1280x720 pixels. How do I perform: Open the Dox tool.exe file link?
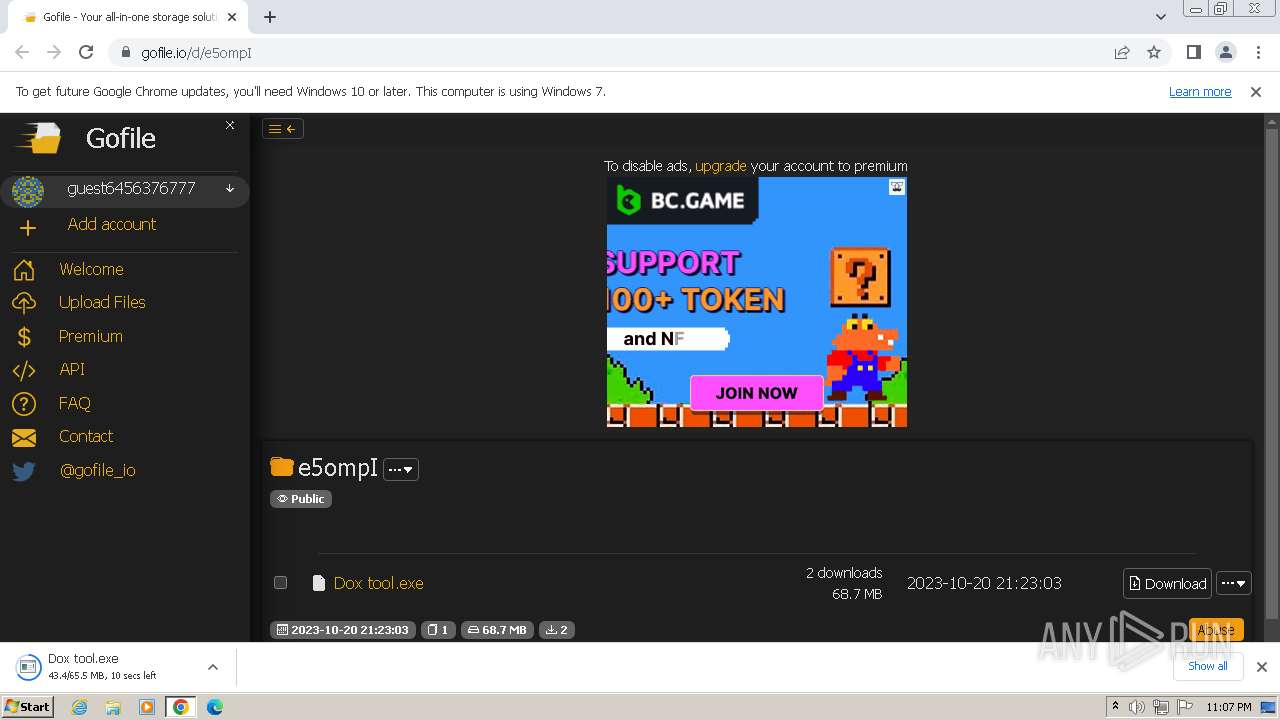click(379, 583)
